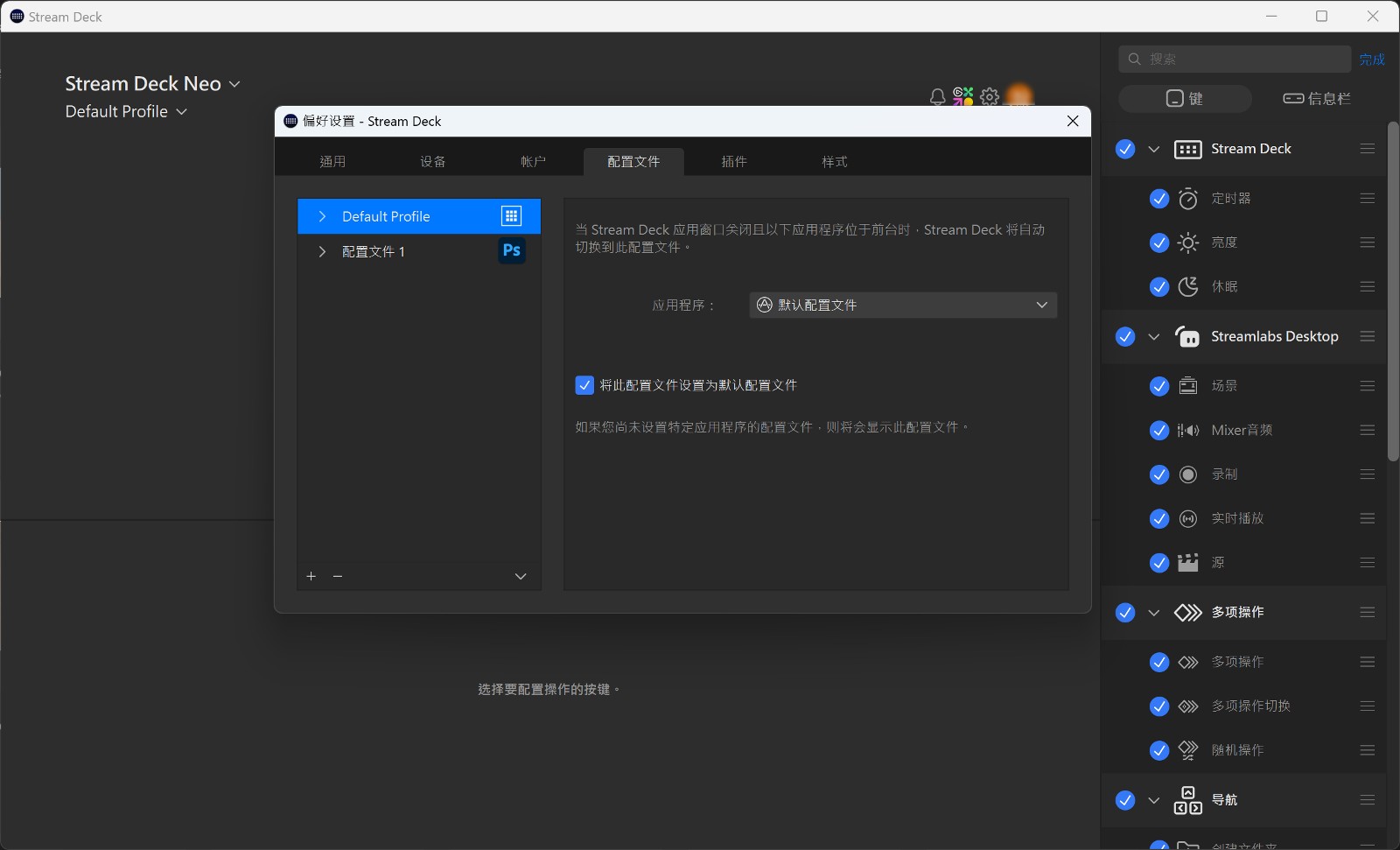Viewport: 1400px width, 850px height.
Task: Open the Default Profile selector in main window
Action: pos(126,111)
